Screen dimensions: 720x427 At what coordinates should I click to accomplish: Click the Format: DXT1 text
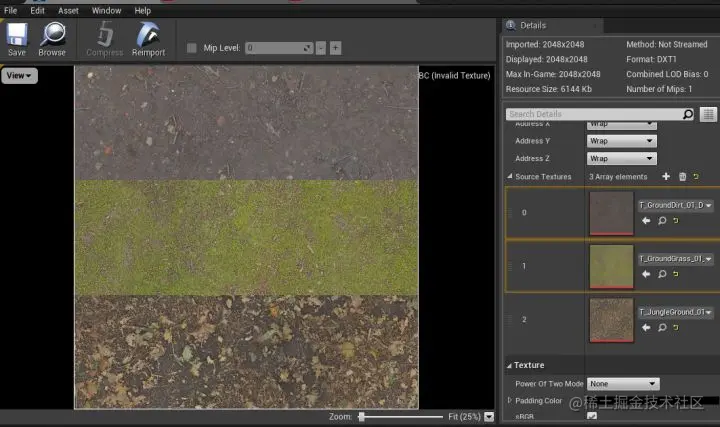point(651,59)
